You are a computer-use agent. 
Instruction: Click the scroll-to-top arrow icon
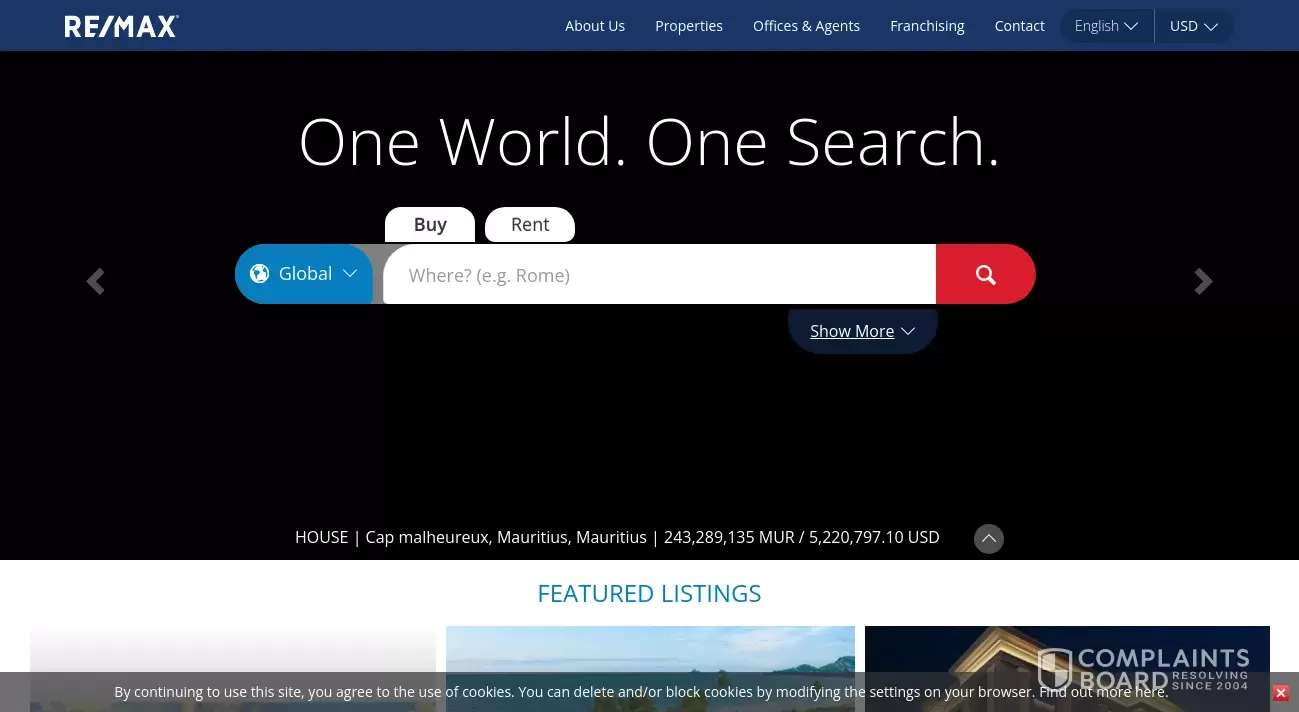point(988,538)
